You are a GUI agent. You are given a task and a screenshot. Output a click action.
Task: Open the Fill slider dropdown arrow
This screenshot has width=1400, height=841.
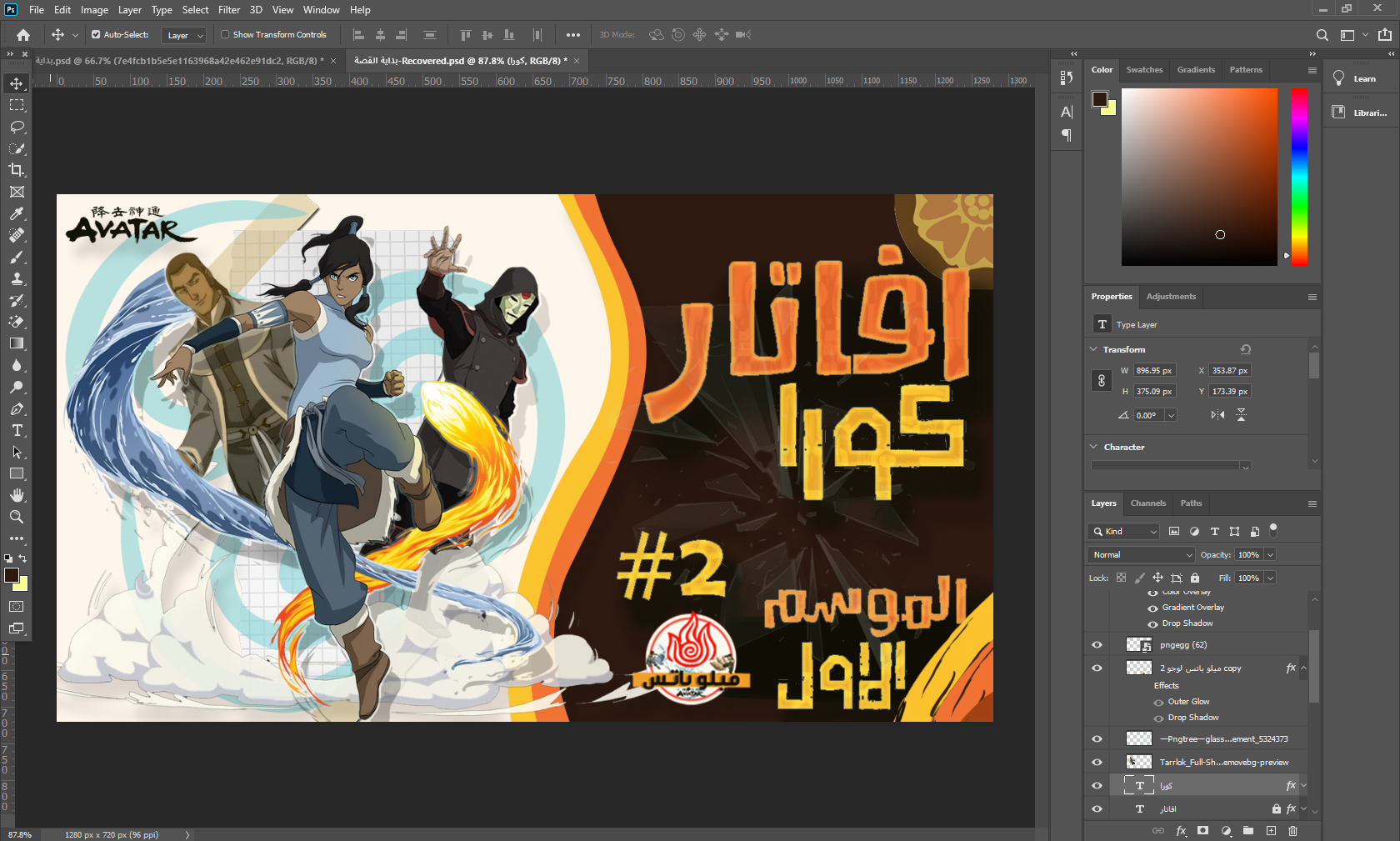(1271, 578)
